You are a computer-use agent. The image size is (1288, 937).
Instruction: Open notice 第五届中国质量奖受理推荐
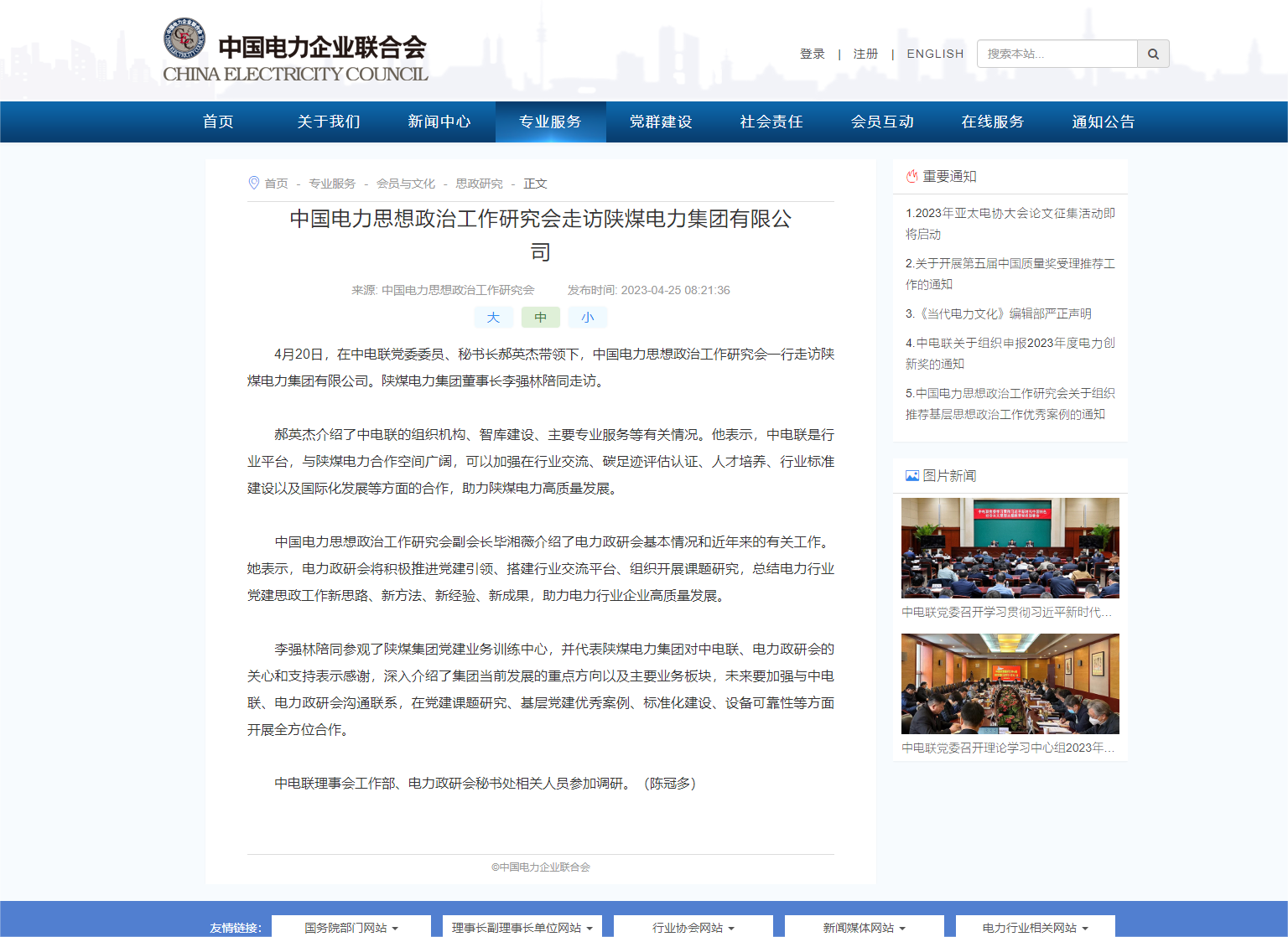tap(1010, 274)
